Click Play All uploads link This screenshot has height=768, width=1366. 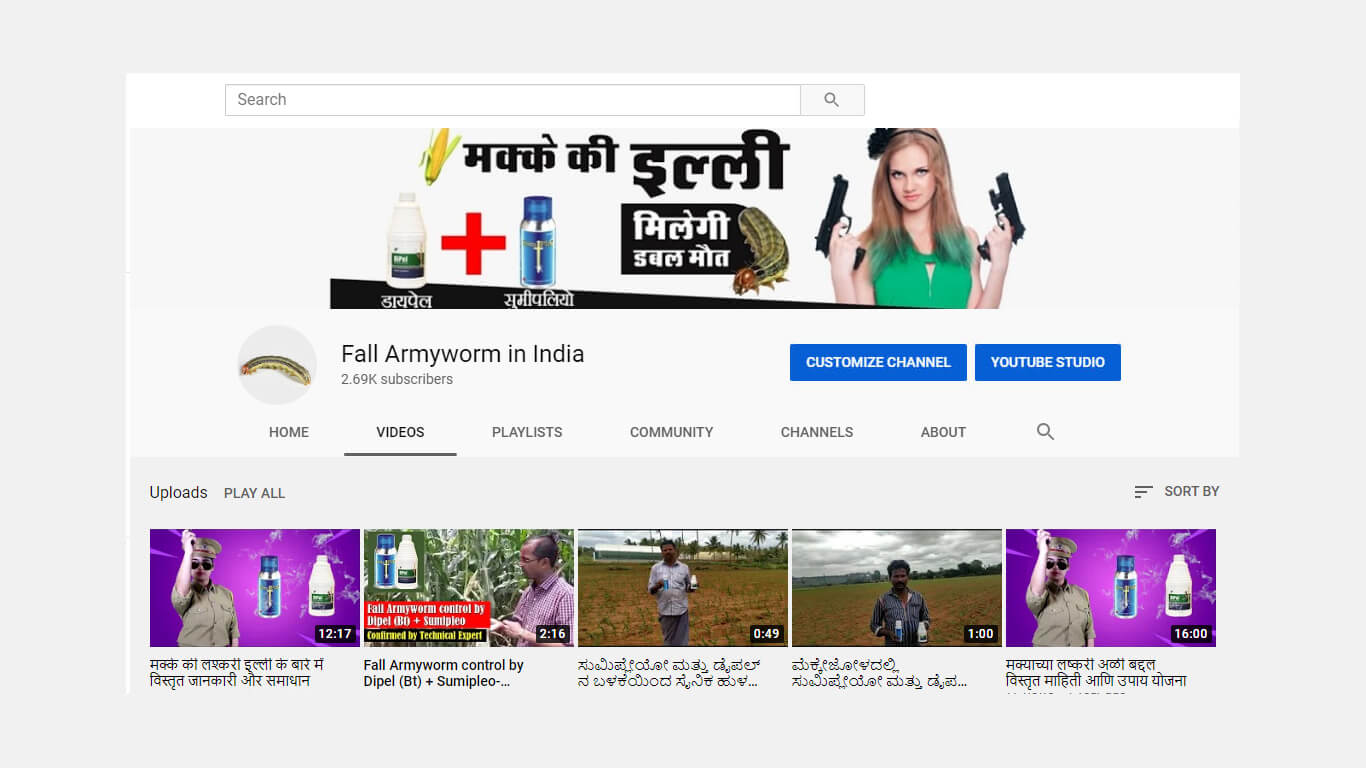pos(254,493)
